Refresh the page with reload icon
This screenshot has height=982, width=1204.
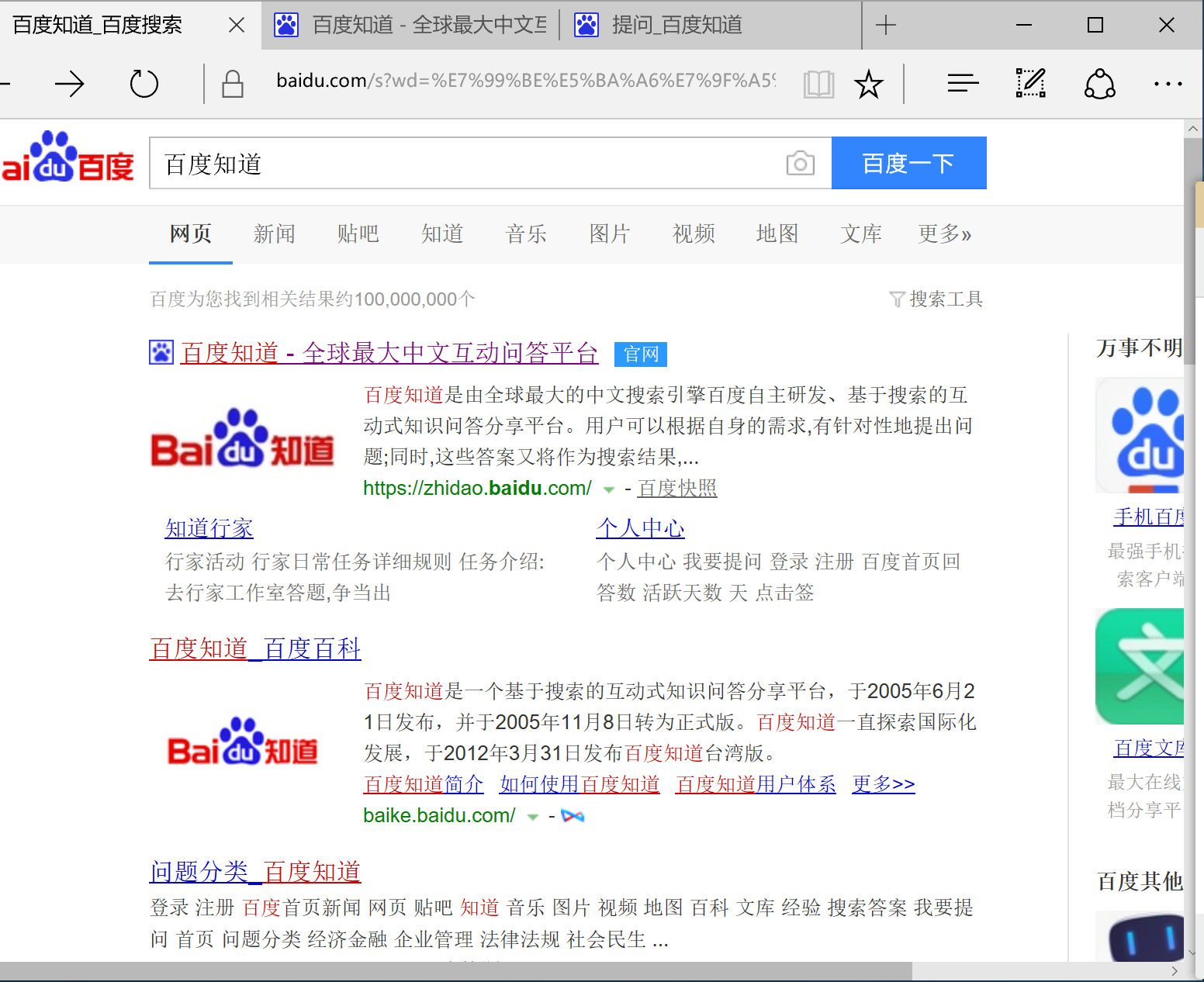pos(144,84)
